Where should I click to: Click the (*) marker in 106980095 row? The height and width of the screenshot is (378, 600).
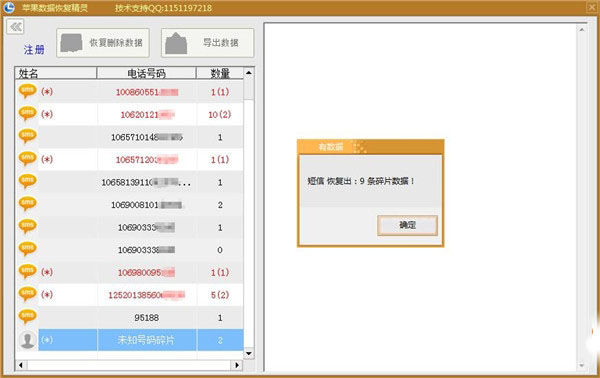click(47, 272)
